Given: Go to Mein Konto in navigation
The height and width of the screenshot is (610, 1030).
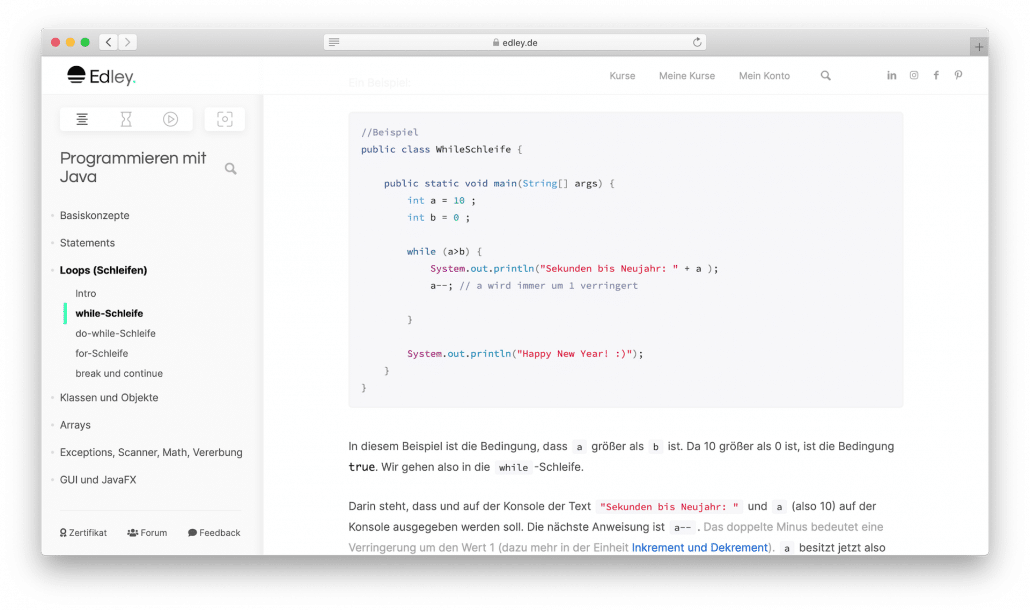Looking at the screenshot, I should click(x=764, y=76).
